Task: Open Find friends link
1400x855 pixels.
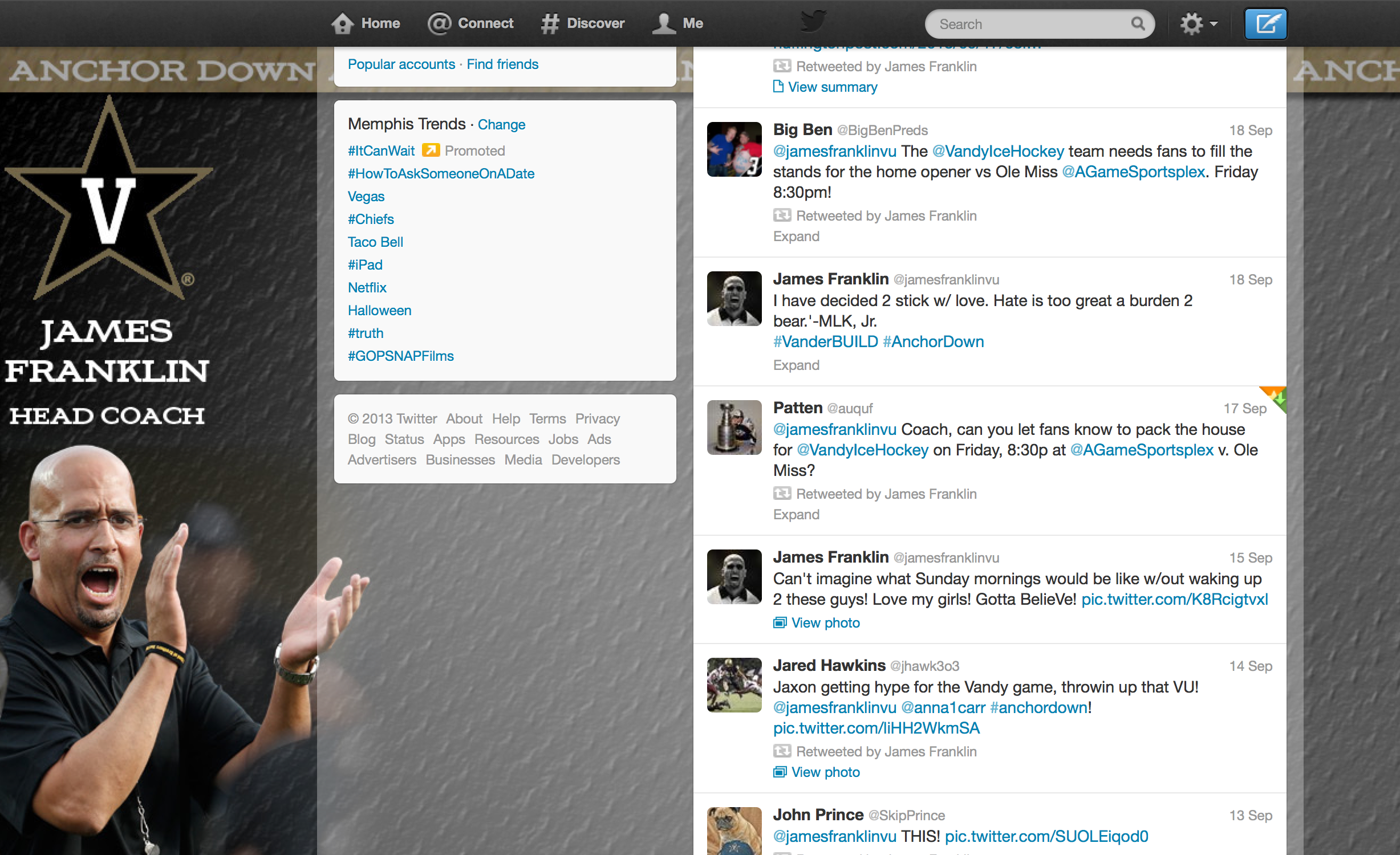Action: pyautogui.click(x=502, y=64)
